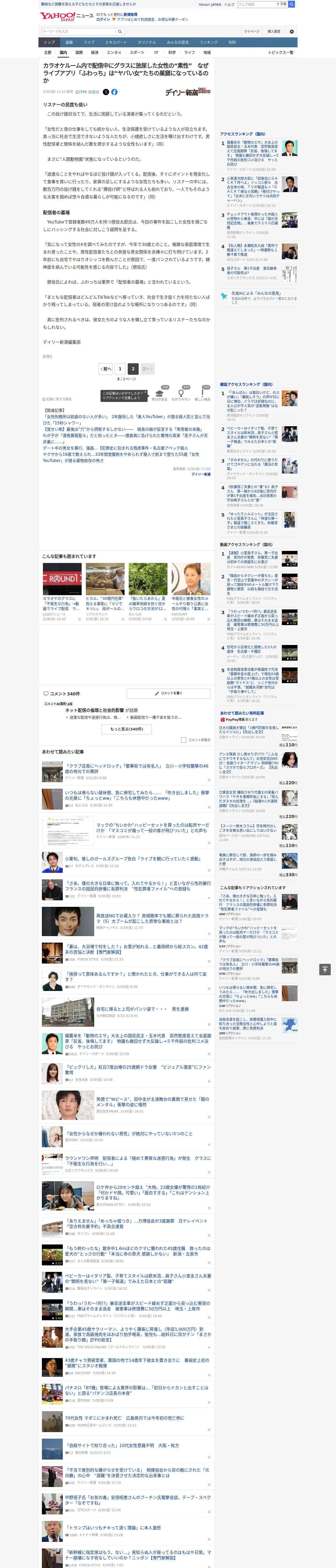This screenshot has height=1568, width=336.
Task: Open the 抜いたらあかん article thumbnail
Action: pyautogui.click(x=148, y=578)
